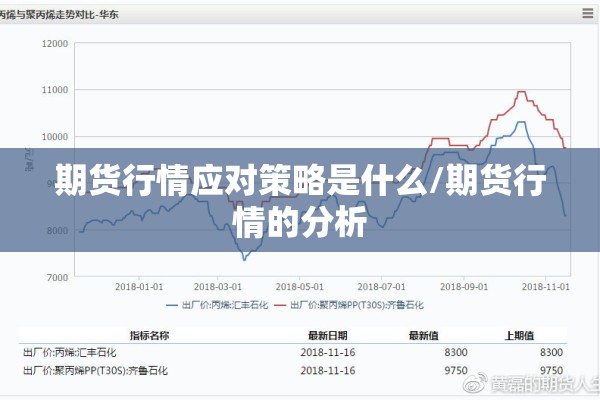
Task: Click x-axis label 2018-07-01
Action: (x=381, y=287)
